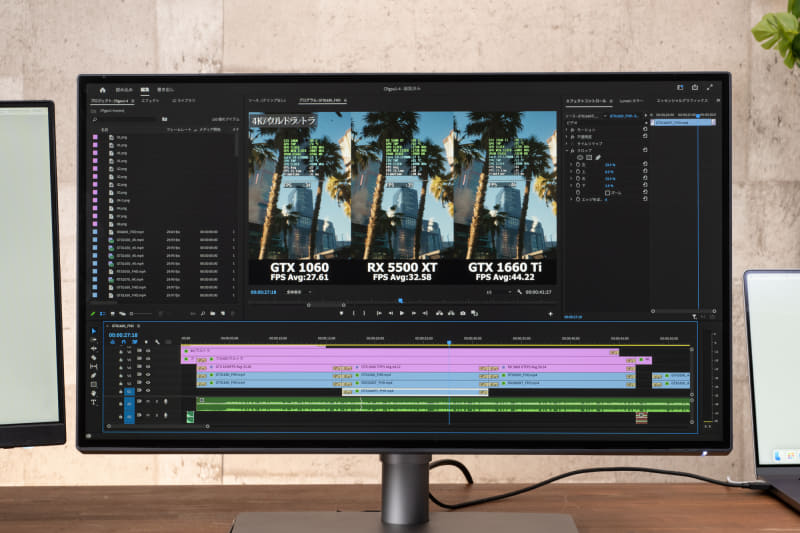The height and width of the screenshot is (533, 800).
Task: Create a New Bin in the Project panel
Action: tap(213, 314)
